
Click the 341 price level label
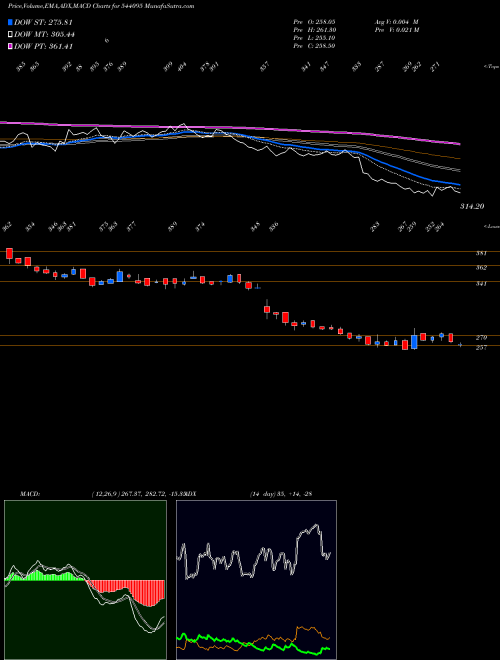[x=481, y=284]
